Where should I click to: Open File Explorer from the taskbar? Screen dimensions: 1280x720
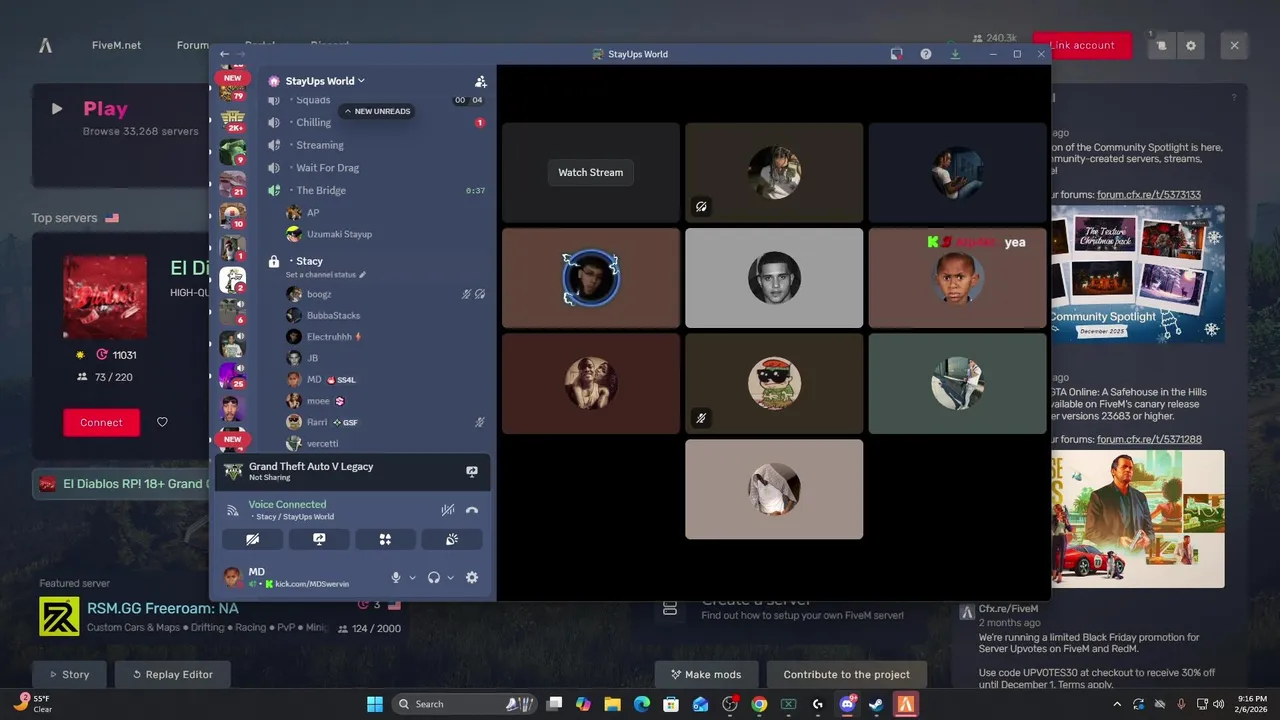click(x=612, y=704)
